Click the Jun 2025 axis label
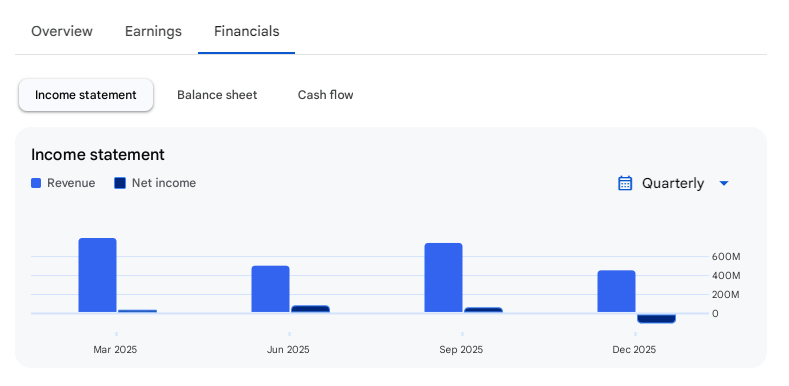 (x=288, y=350)
